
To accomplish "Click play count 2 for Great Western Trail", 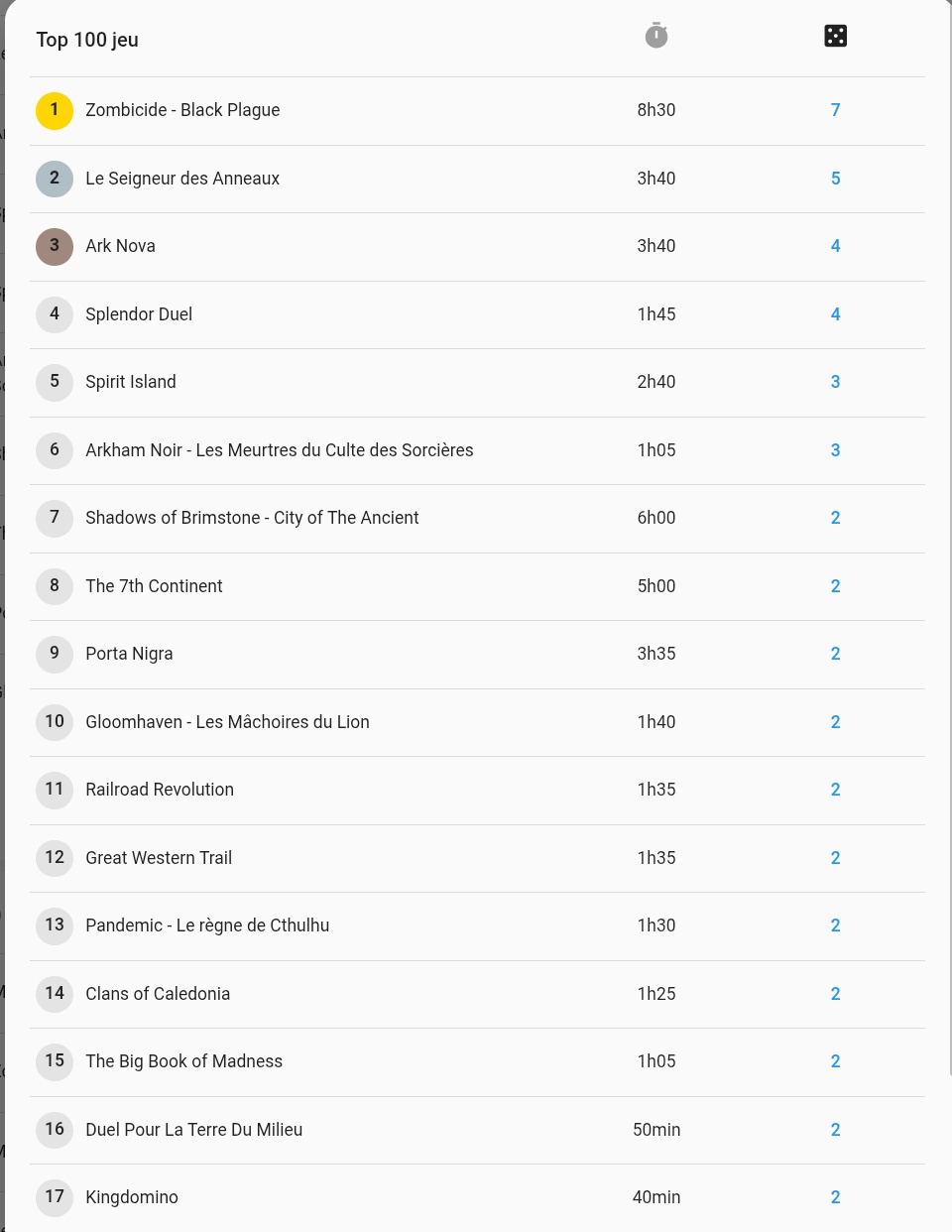I will (x=835, y=858).
